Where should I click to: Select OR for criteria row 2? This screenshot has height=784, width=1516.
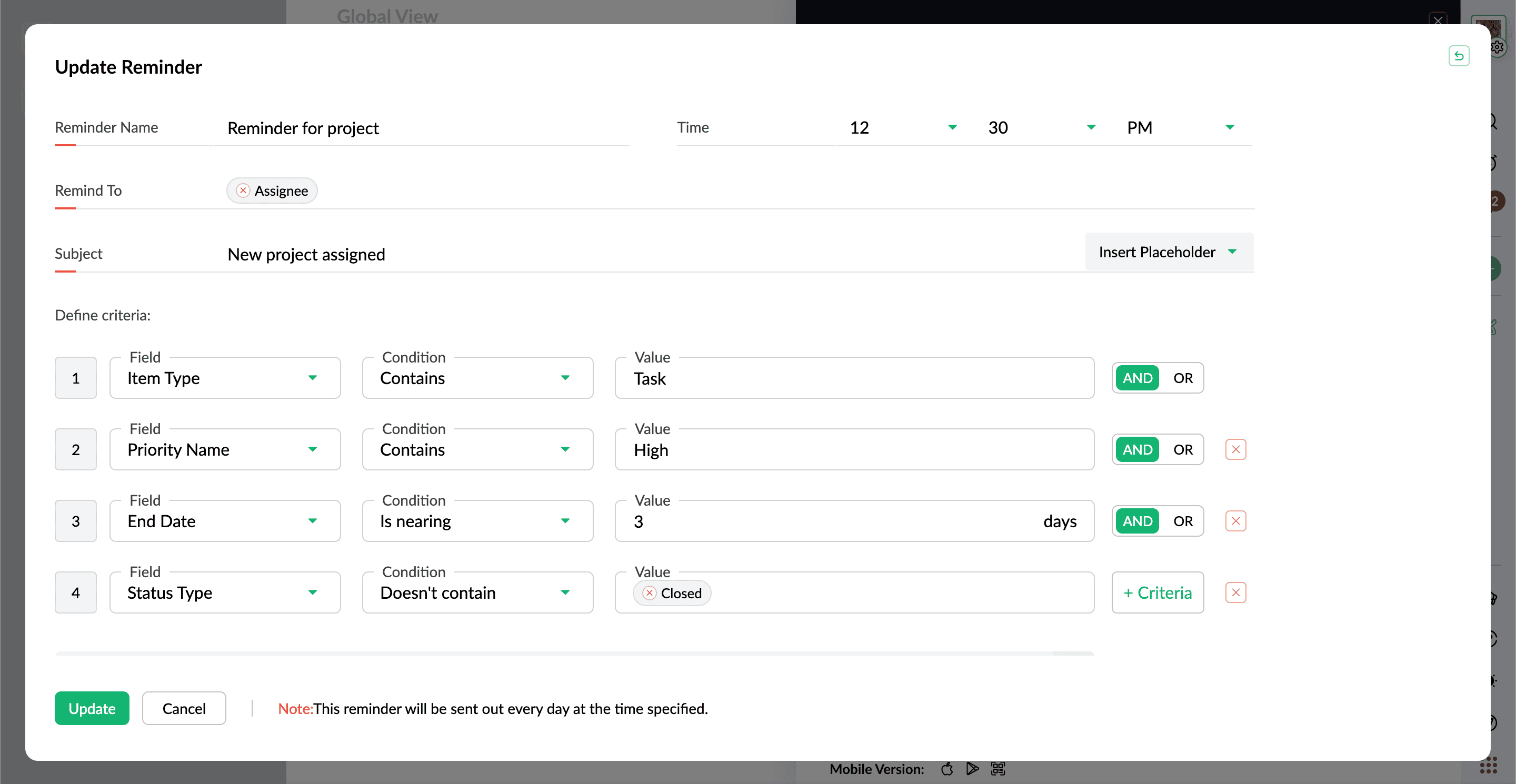click(1182, 449)
